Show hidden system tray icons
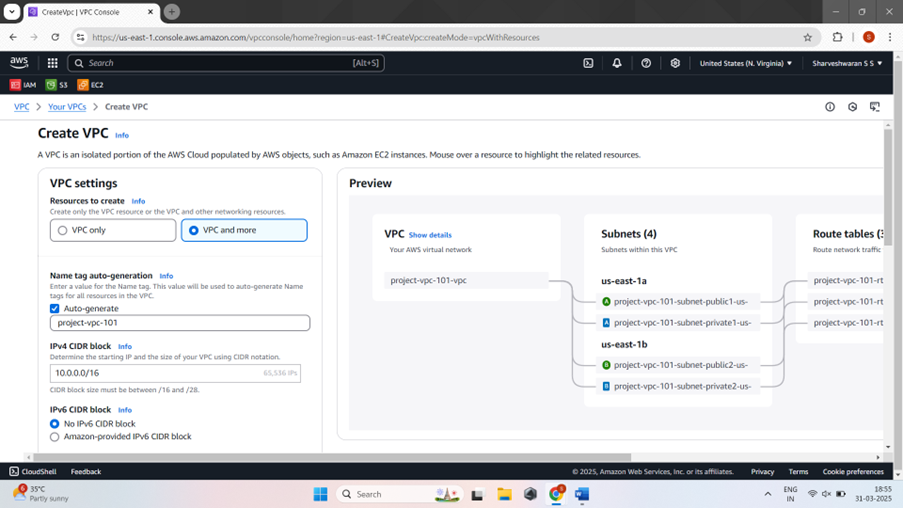Image resolution: width=903 pixels, height=508 pixels. click(x=768, y=494)
